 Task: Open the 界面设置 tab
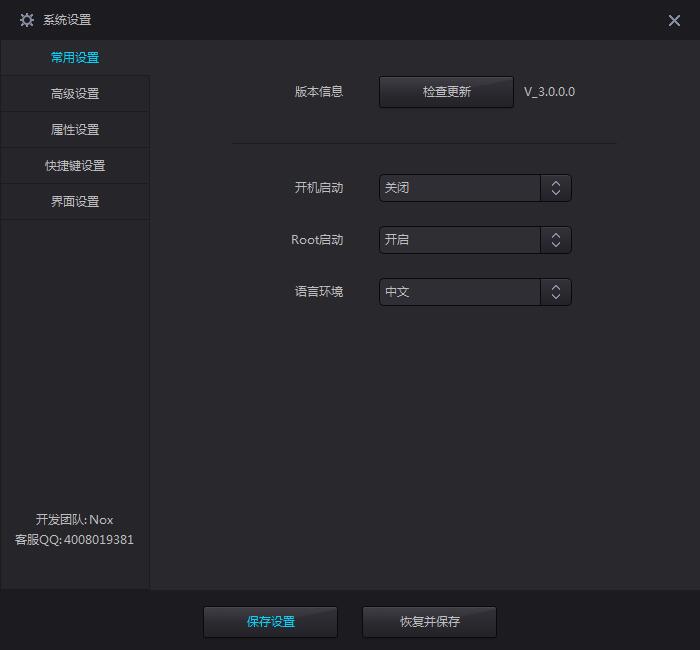[75, 202]
